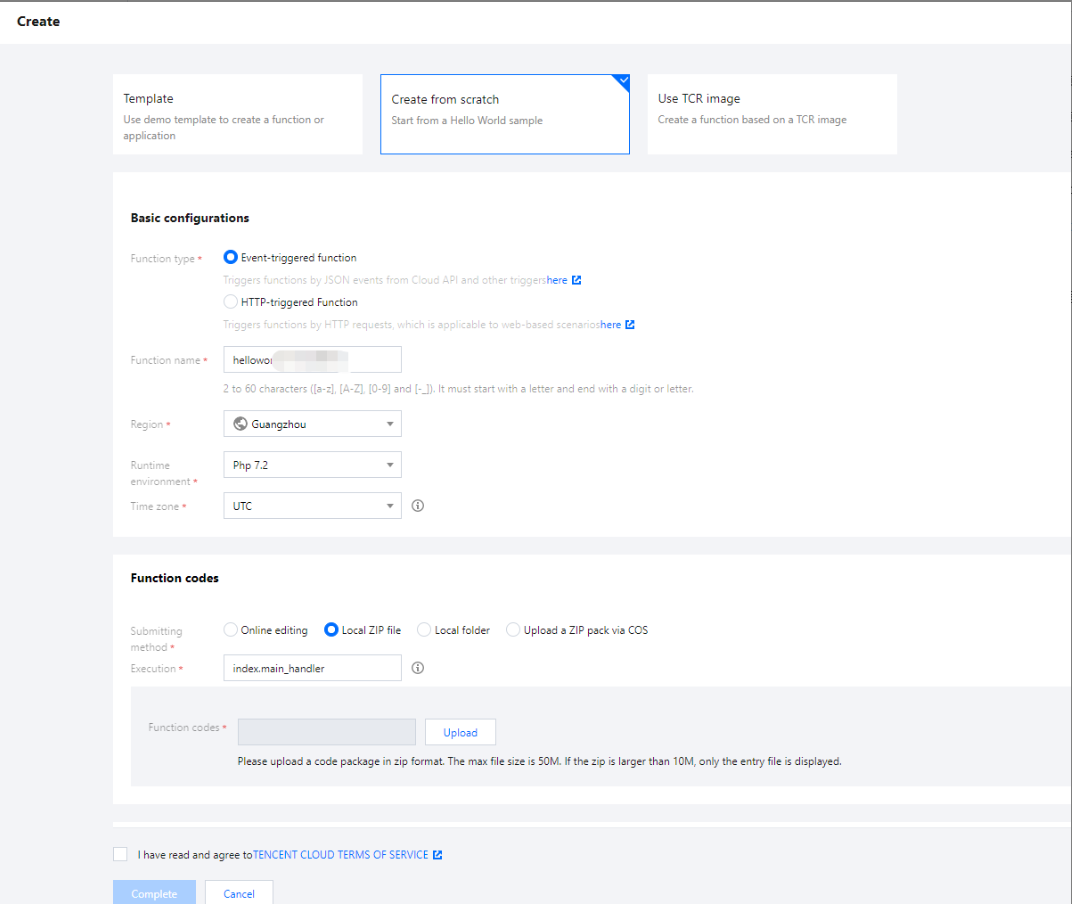The image size is (1072, 904).
Task: Switch to the Template creation card
Action: 237,114
